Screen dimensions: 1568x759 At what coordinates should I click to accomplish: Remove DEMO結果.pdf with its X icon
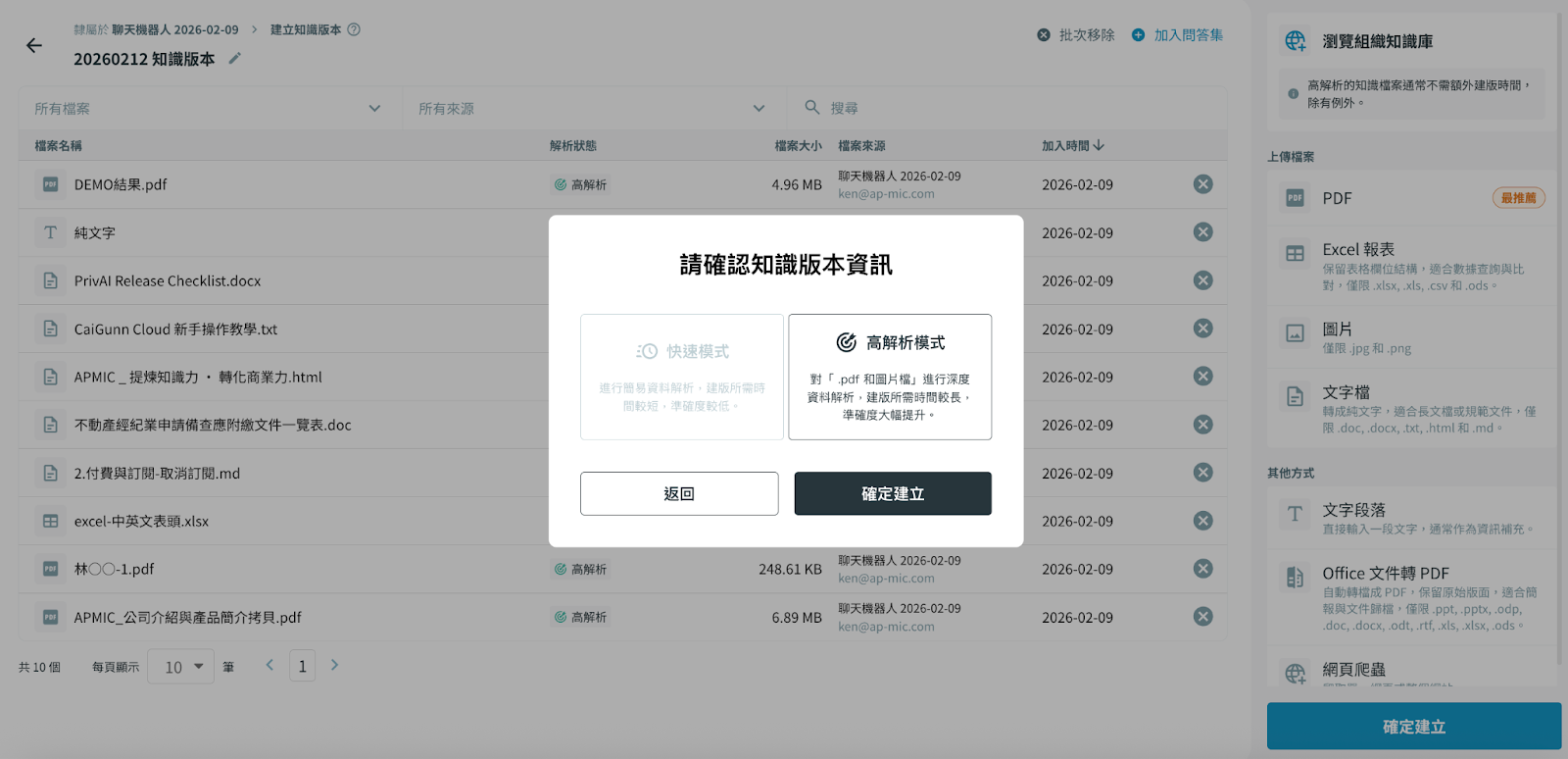[1202, 184]
